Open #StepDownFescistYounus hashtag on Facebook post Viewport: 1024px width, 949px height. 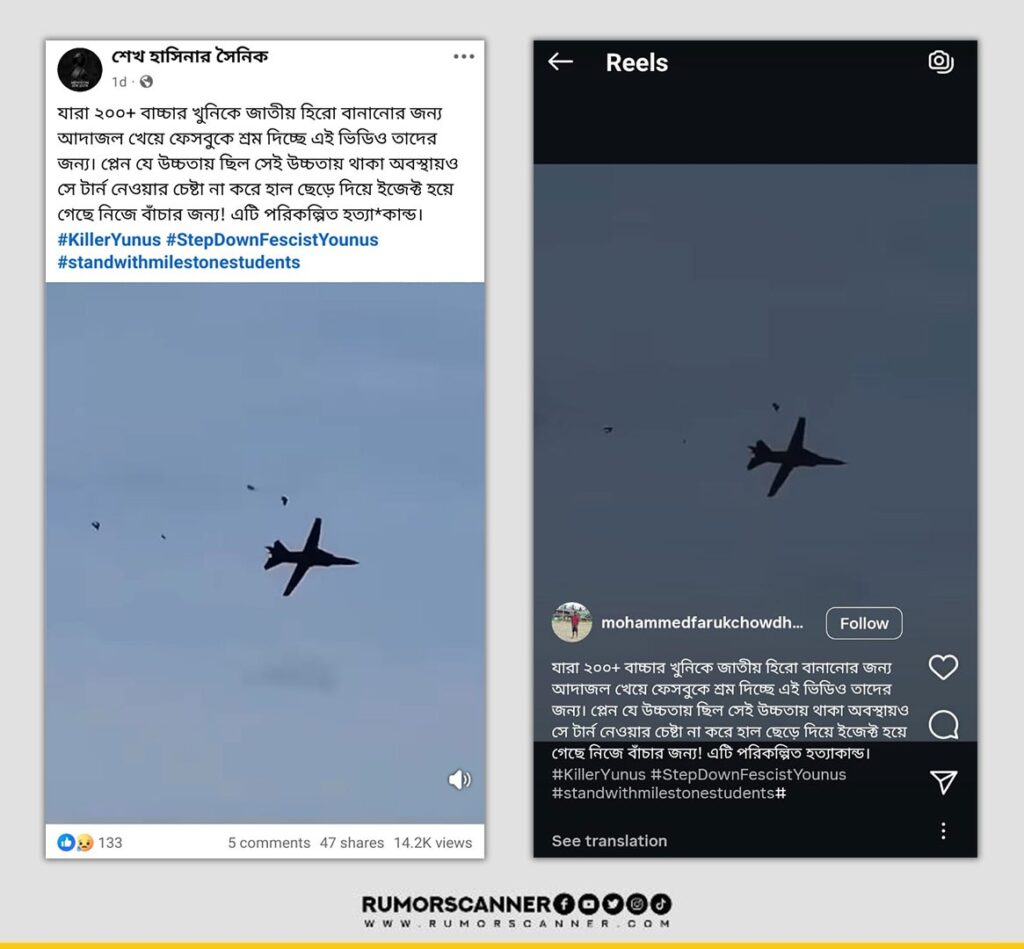pyautogui.click(x=272, y=240)
